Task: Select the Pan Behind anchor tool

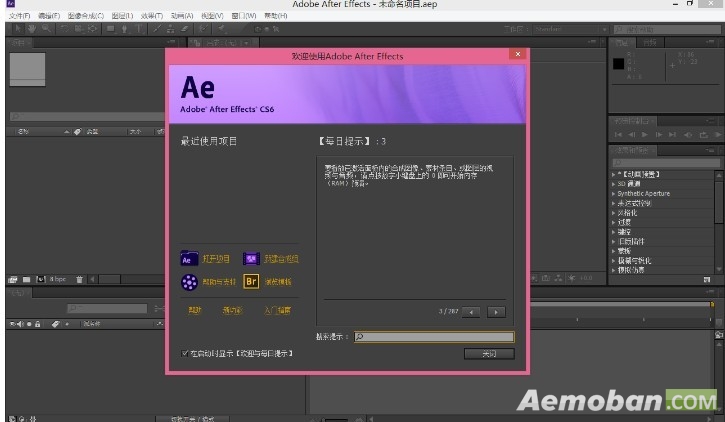Action: pyautogui.click(x=92, y=29)
